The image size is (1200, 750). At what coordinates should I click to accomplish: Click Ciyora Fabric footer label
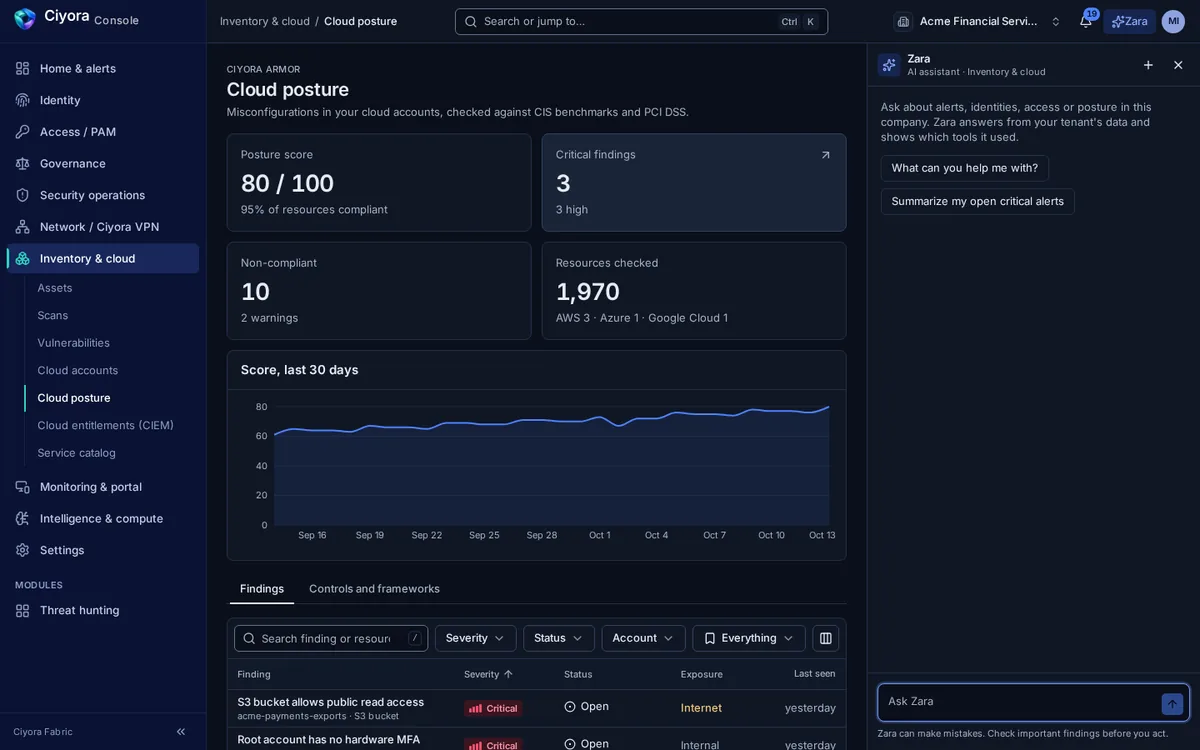(43, 732)
